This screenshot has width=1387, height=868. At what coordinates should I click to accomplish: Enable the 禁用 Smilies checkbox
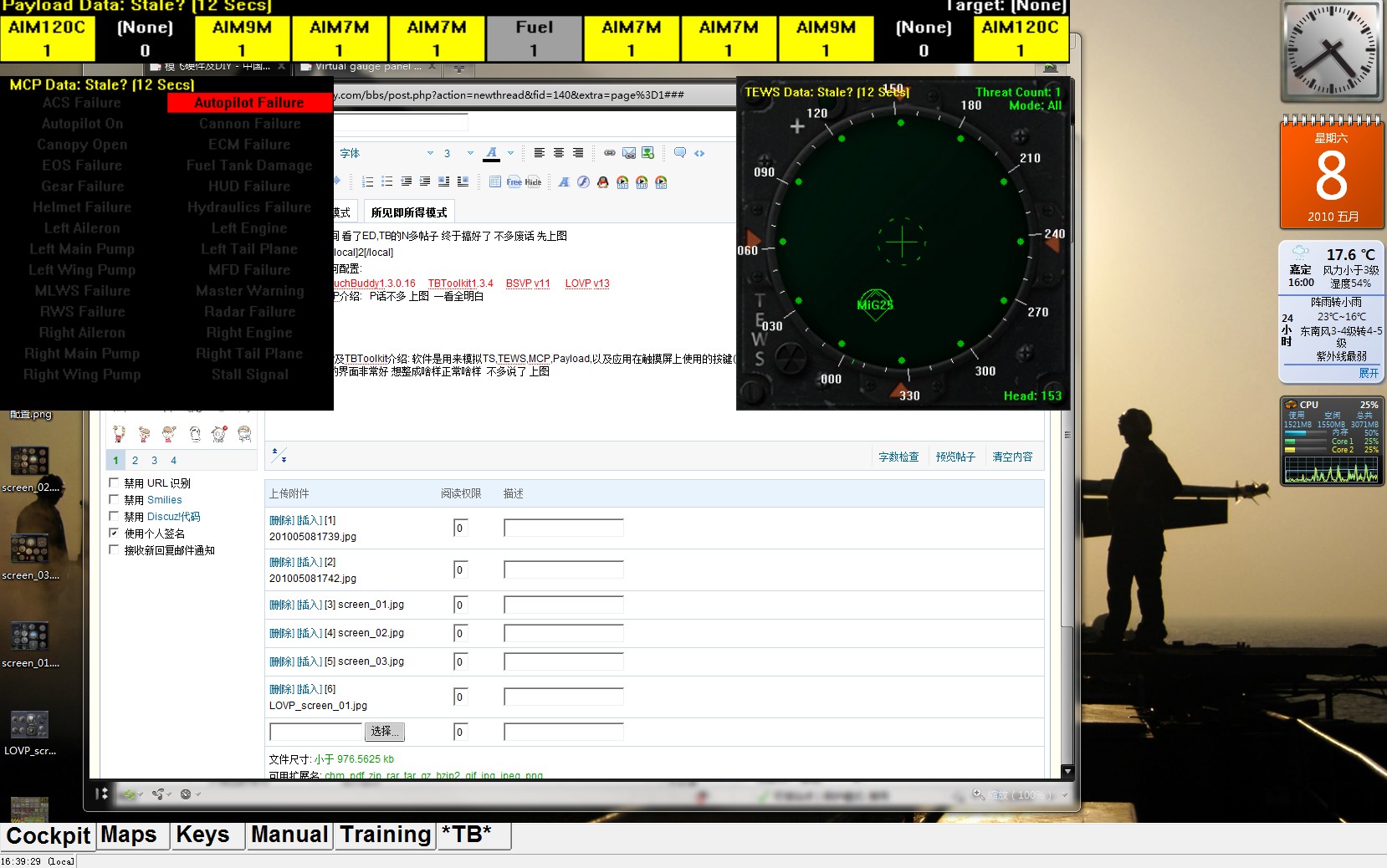[114, 499]
